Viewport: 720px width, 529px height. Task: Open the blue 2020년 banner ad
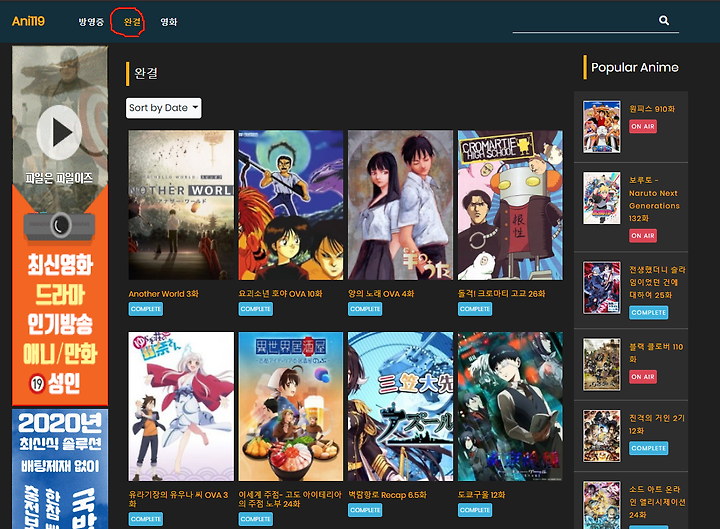[x=60, y=469]
